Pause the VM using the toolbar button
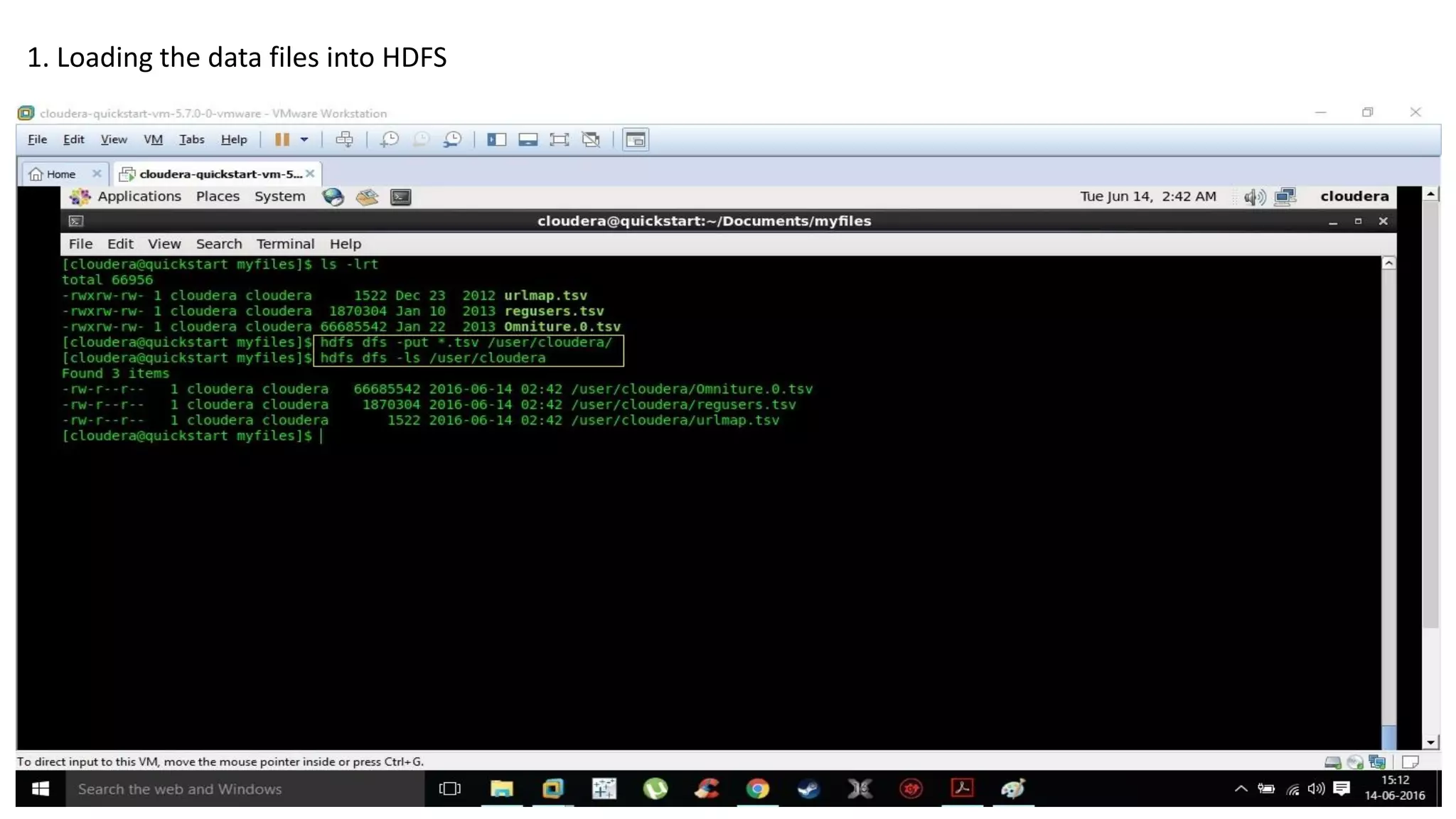 (x=282, y=139)
